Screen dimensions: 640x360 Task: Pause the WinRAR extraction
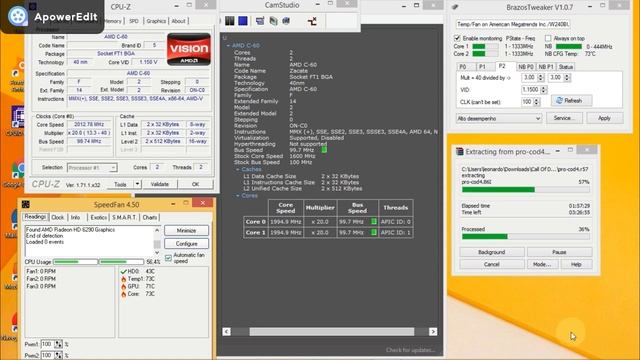click(559, 252)
